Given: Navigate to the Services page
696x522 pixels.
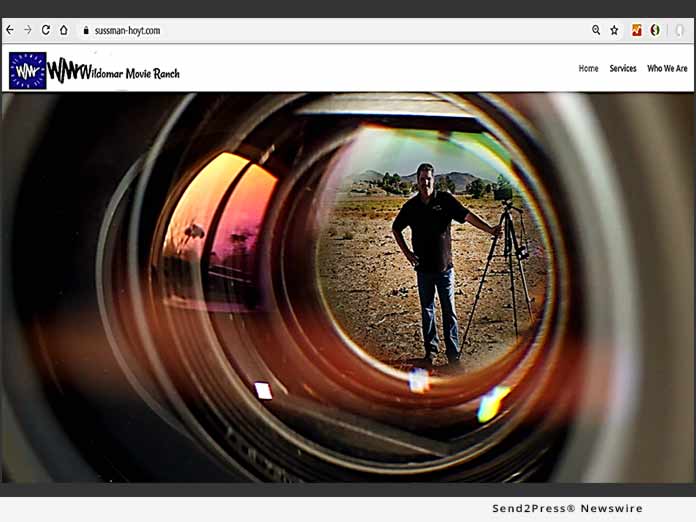Looking at the screenshot, I should [x=623, y=69].
